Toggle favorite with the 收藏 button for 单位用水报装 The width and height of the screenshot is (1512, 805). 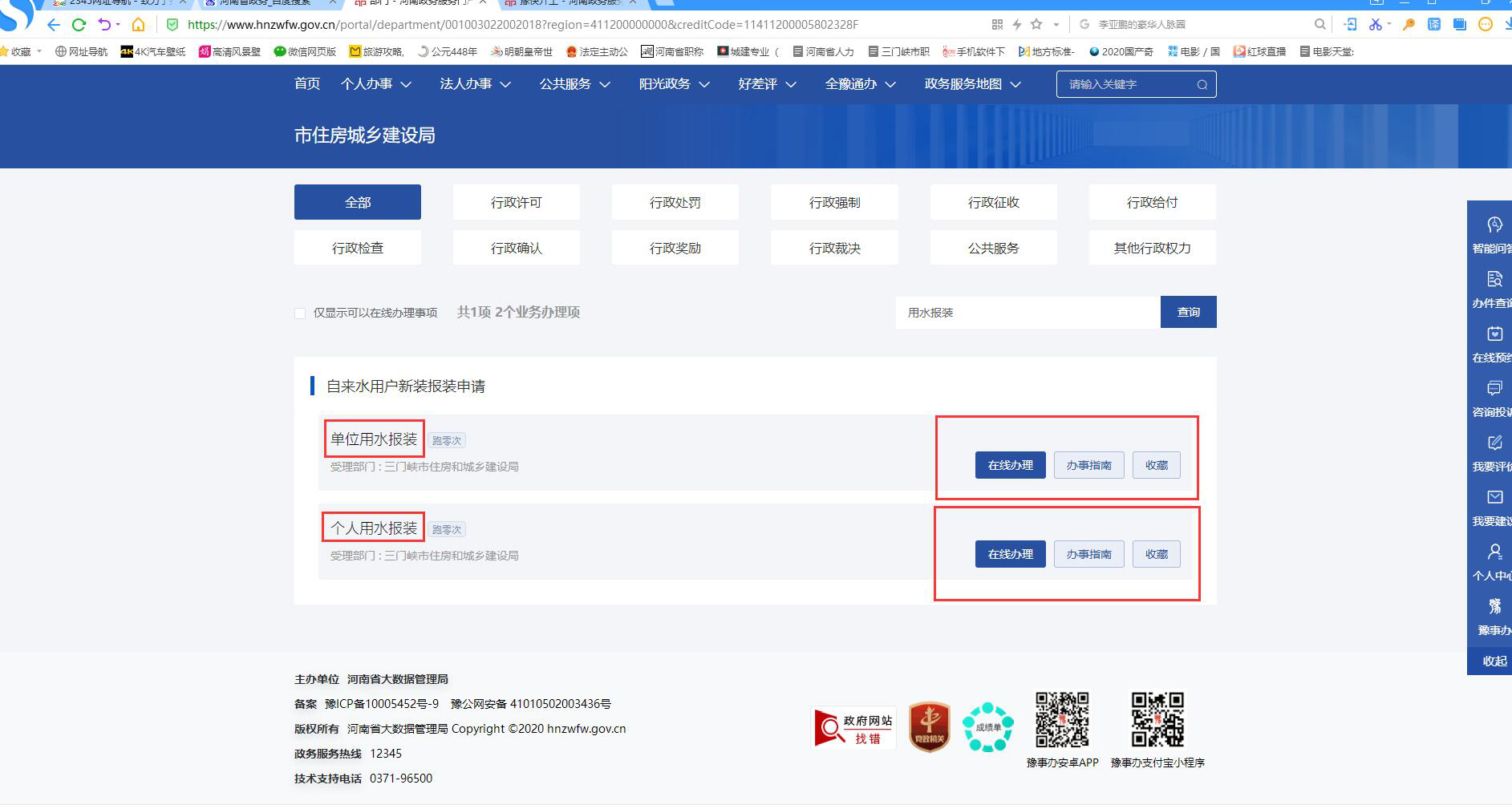[x=1156, y=465]
